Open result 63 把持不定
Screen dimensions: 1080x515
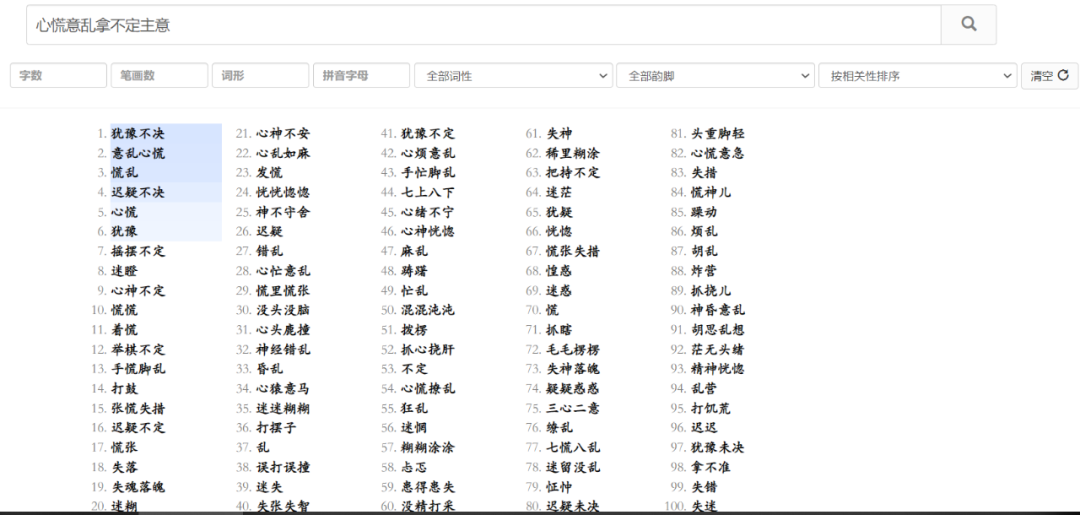(573, 173)
